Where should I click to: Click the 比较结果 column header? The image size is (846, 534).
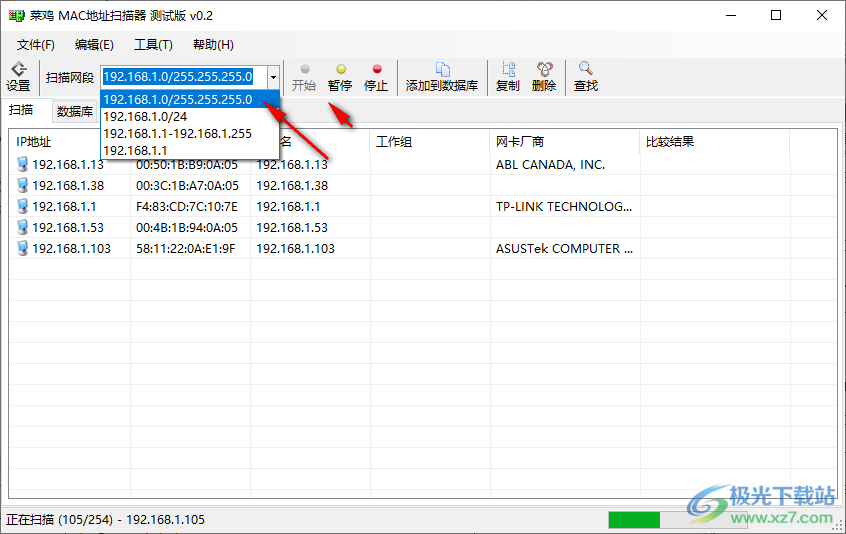point(670,142)
